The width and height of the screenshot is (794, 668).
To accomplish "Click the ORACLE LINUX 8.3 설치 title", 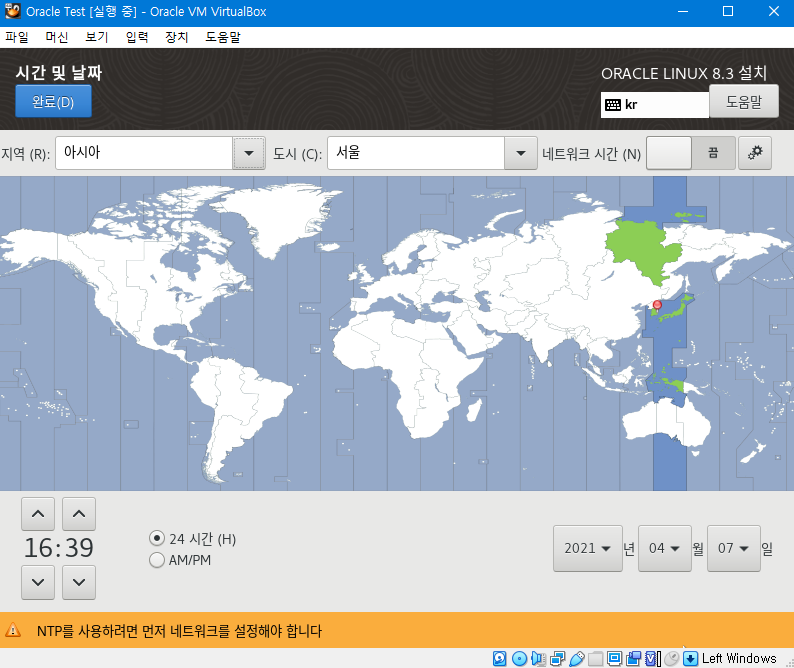I will 684,73.
